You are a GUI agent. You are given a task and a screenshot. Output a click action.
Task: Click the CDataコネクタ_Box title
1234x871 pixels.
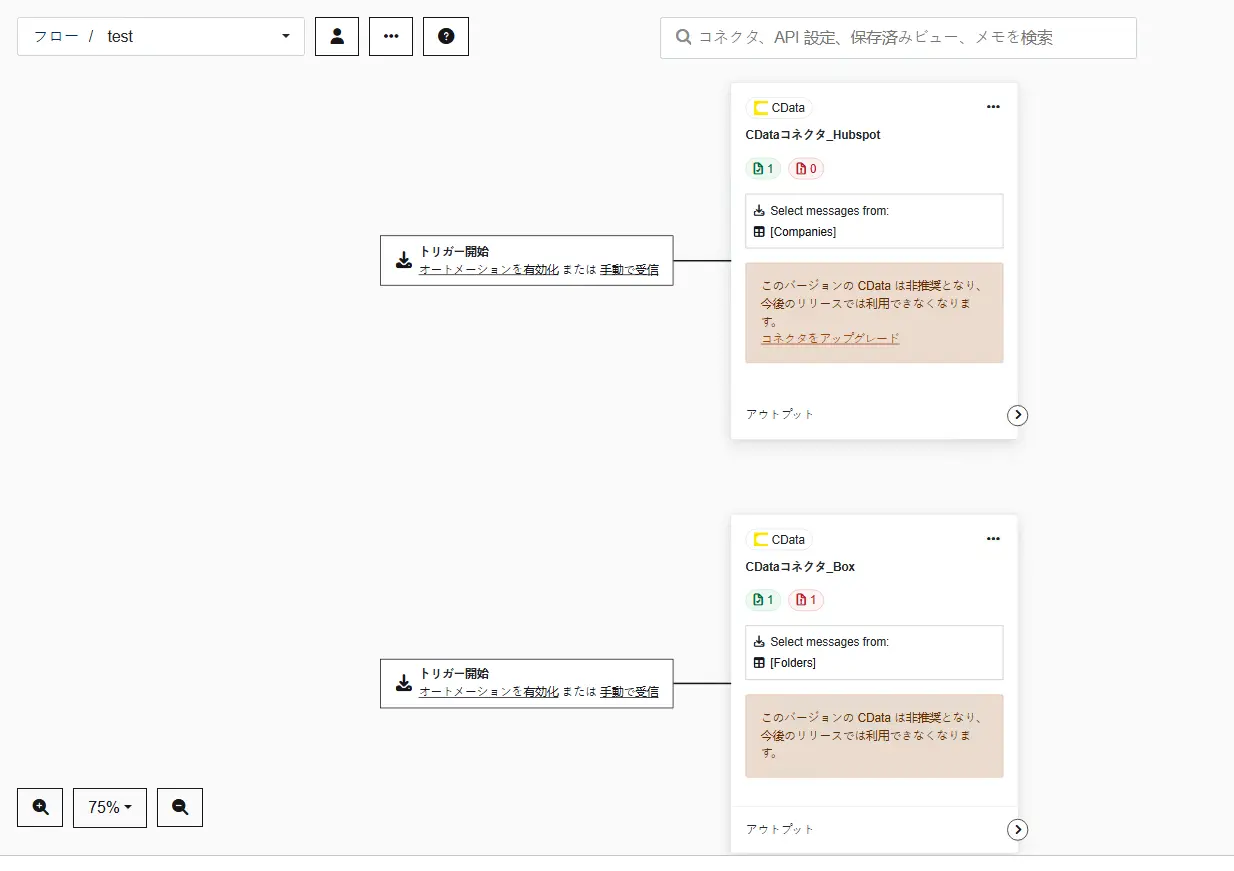[800, 567]
